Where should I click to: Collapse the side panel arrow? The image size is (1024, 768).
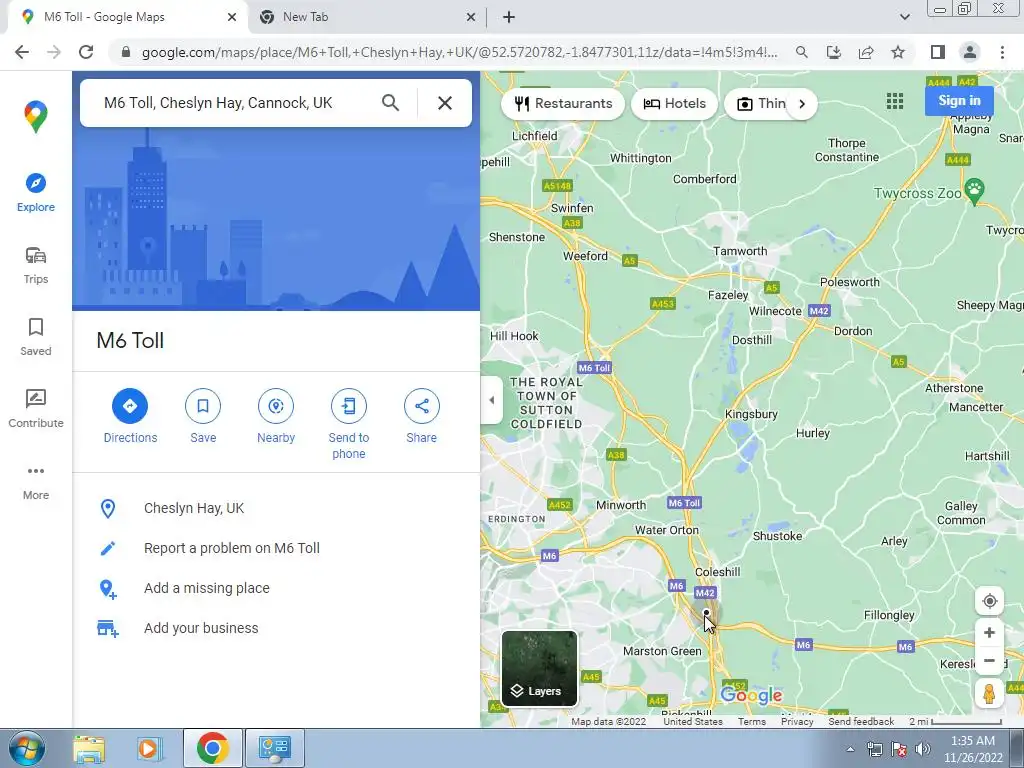pyautogui.click(x=492, y=400)
